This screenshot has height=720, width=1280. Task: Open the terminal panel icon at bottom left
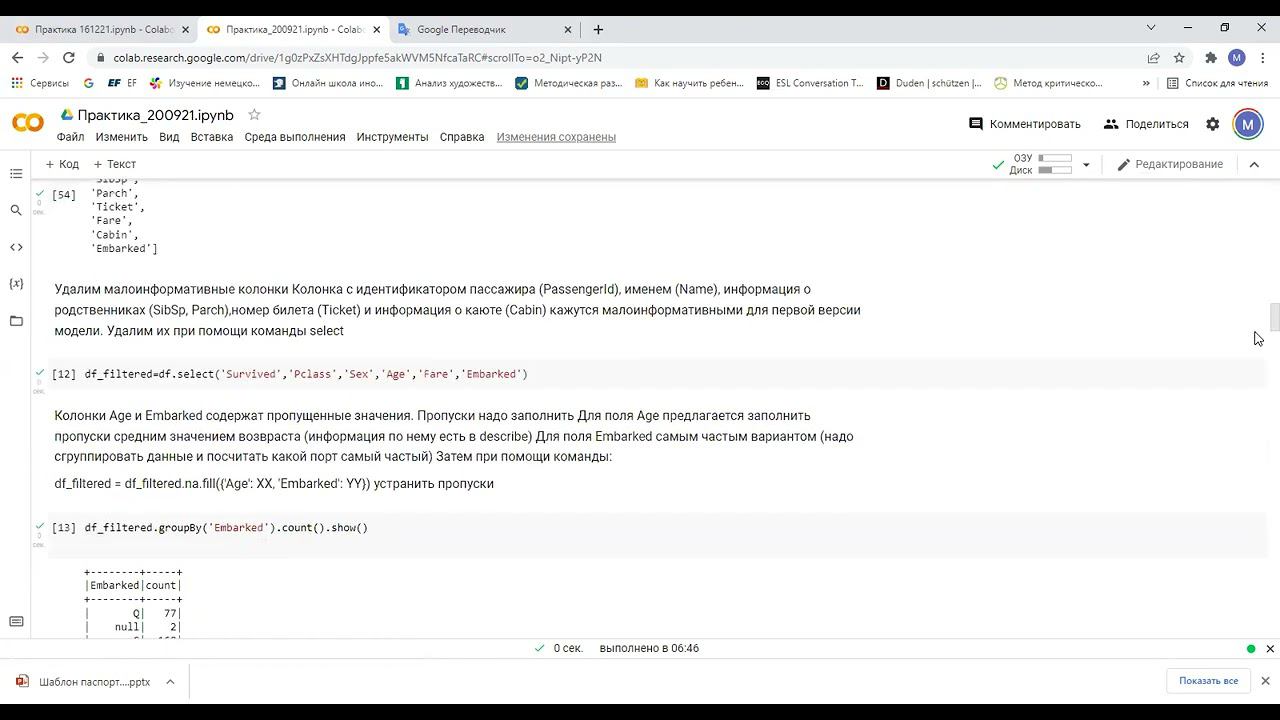[16, 621]
